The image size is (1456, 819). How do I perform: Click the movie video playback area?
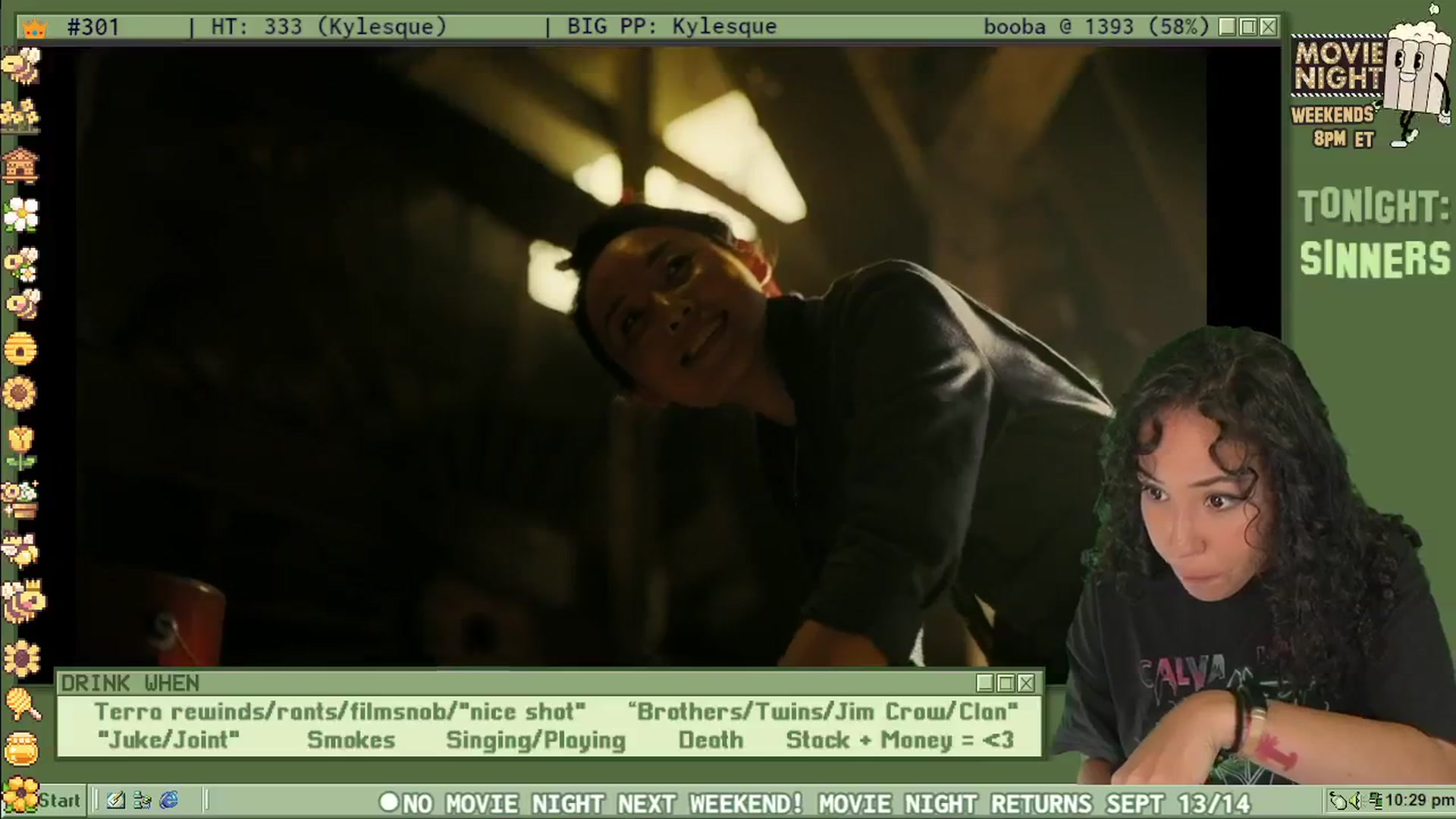pyautogui.click(x=641, y=356)
